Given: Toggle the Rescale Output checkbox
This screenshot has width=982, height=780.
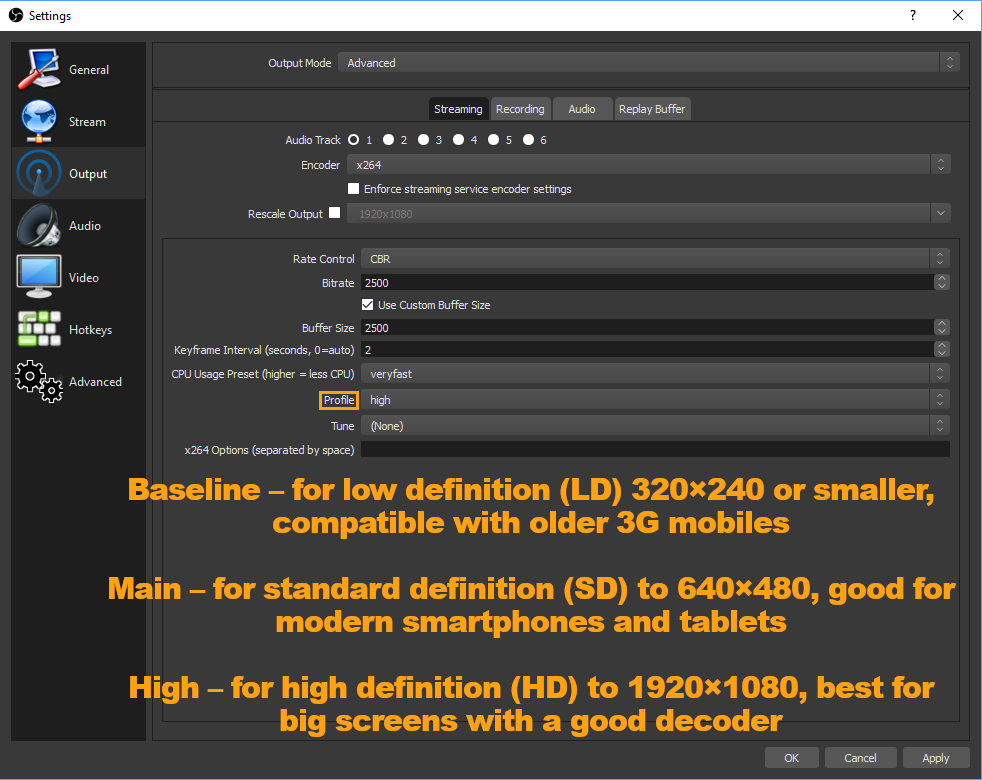Looking at the screenshot, I should (x=335, y=213).
